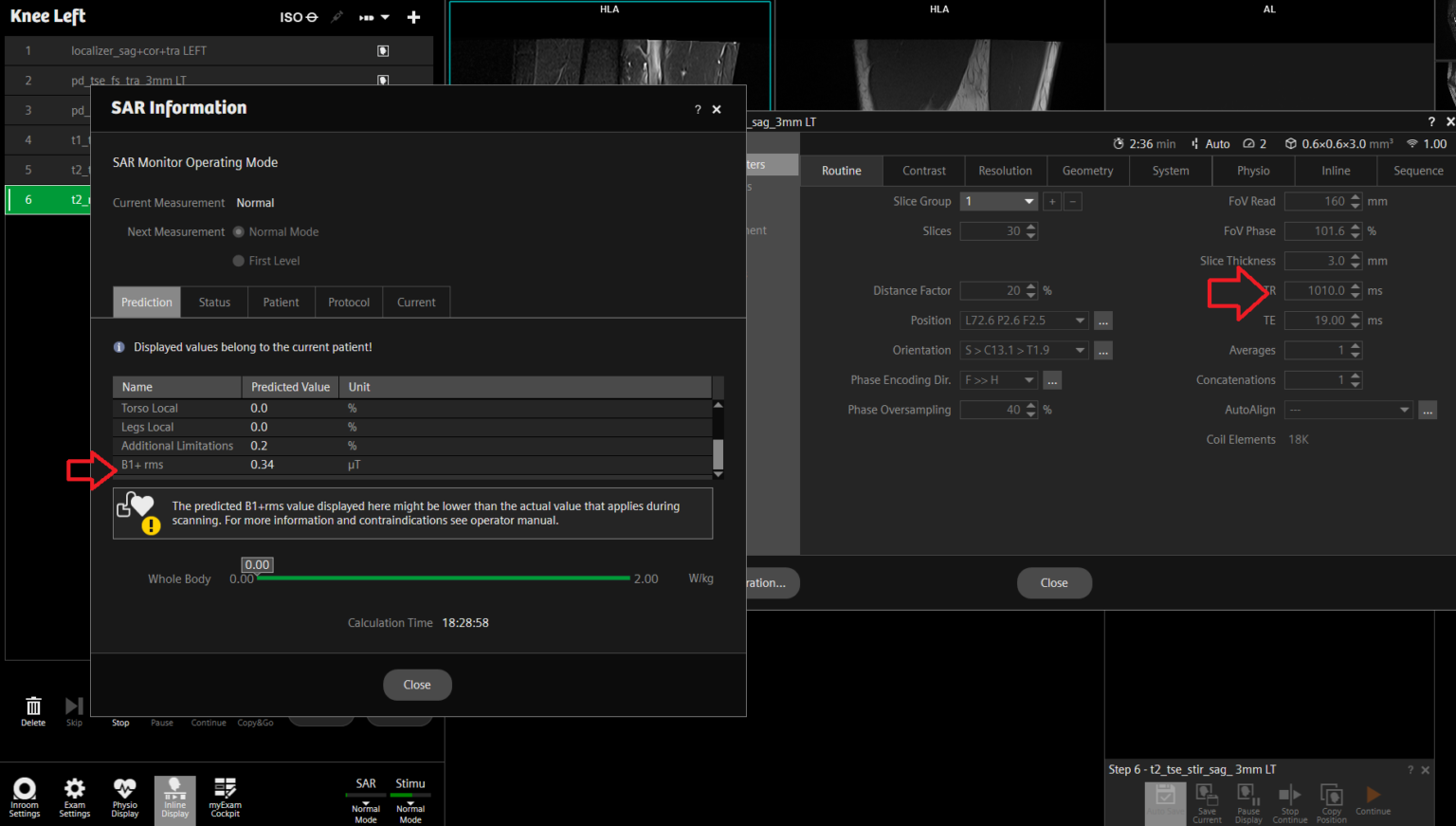This screenshot has width=1456, height=826.
Task: Open Exam Settings gear icon
Action: [x=74, y=797]
